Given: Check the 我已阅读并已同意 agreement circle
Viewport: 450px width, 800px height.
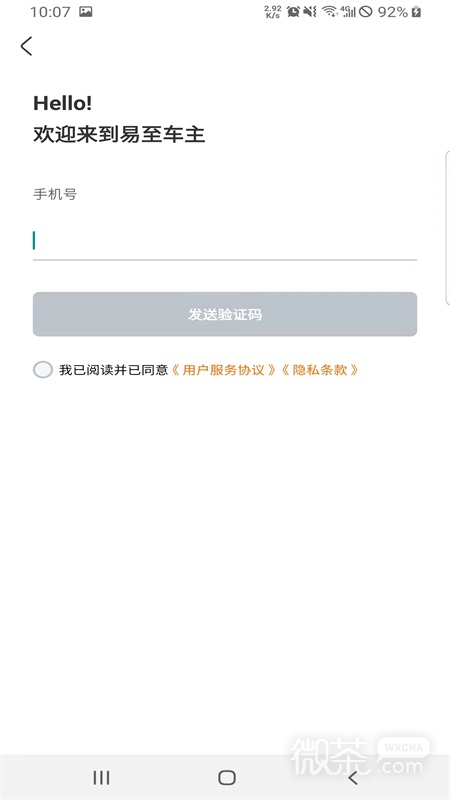Looking at the screenshot, I should pyautogui.click(x=43, y=369).
